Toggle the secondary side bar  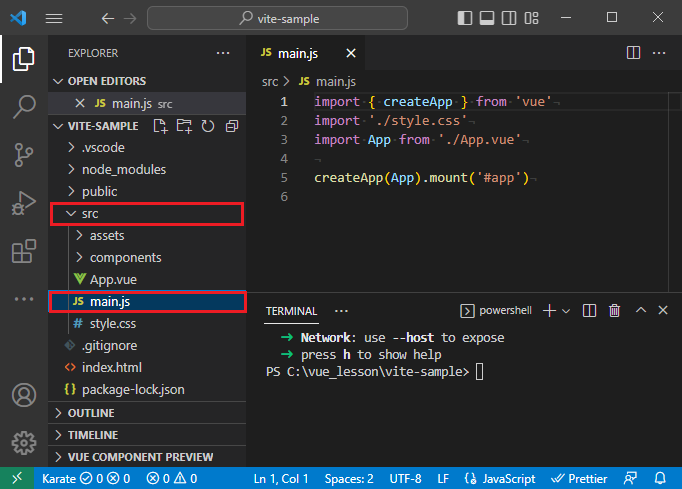(509, 18)
